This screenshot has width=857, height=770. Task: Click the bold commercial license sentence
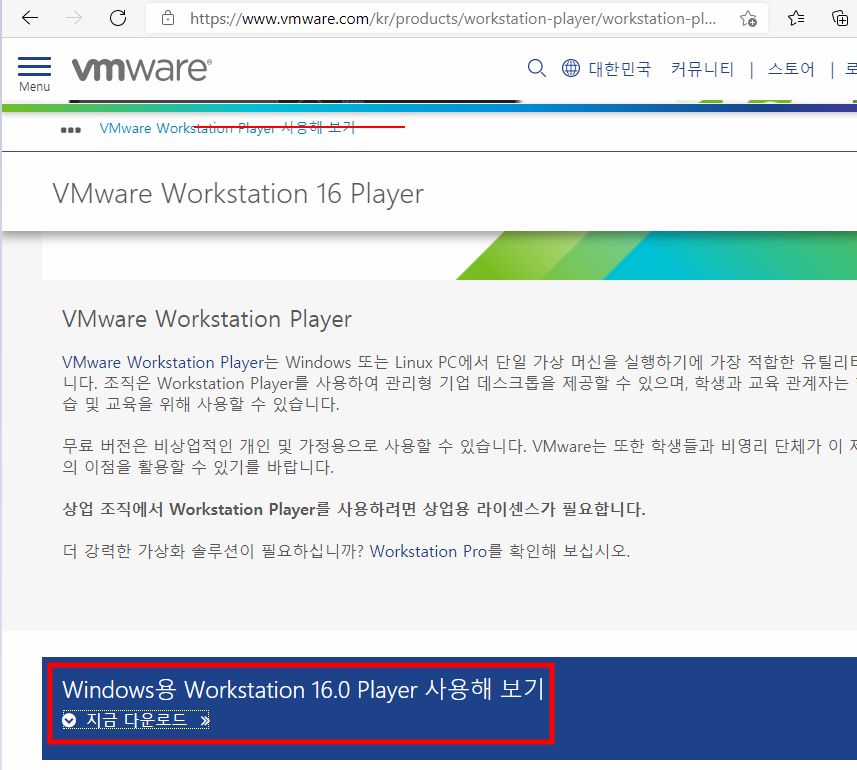(x=354, y=509)
